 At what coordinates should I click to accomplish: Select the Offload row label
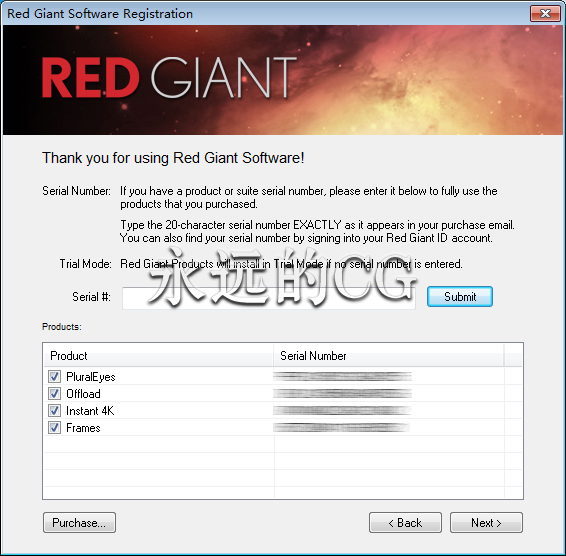pyautogui.click(x=83, y=394)
